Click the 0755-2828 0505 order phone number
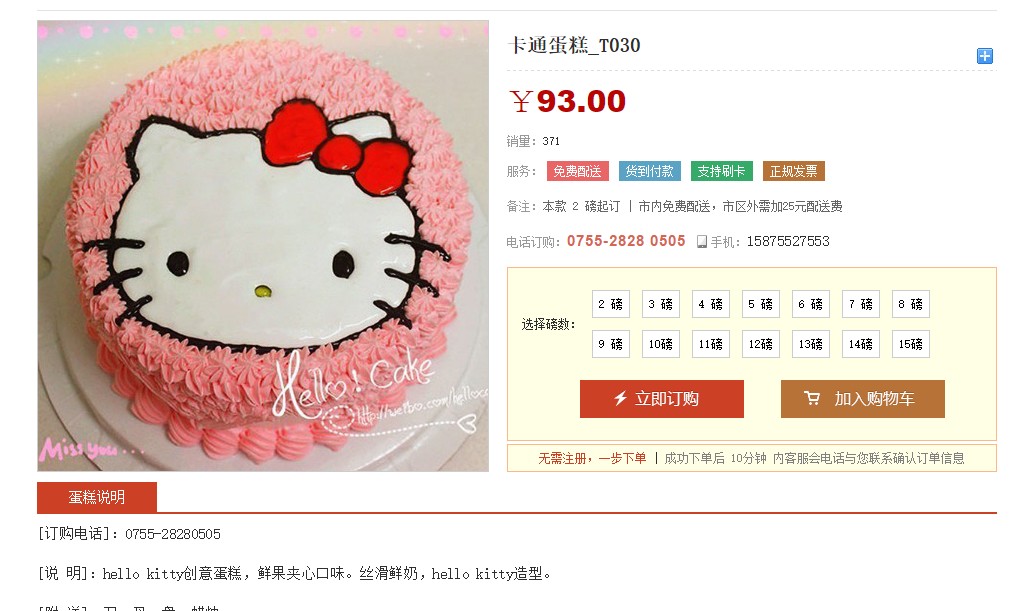This screenshot has height=611, width=1011. 626,241
